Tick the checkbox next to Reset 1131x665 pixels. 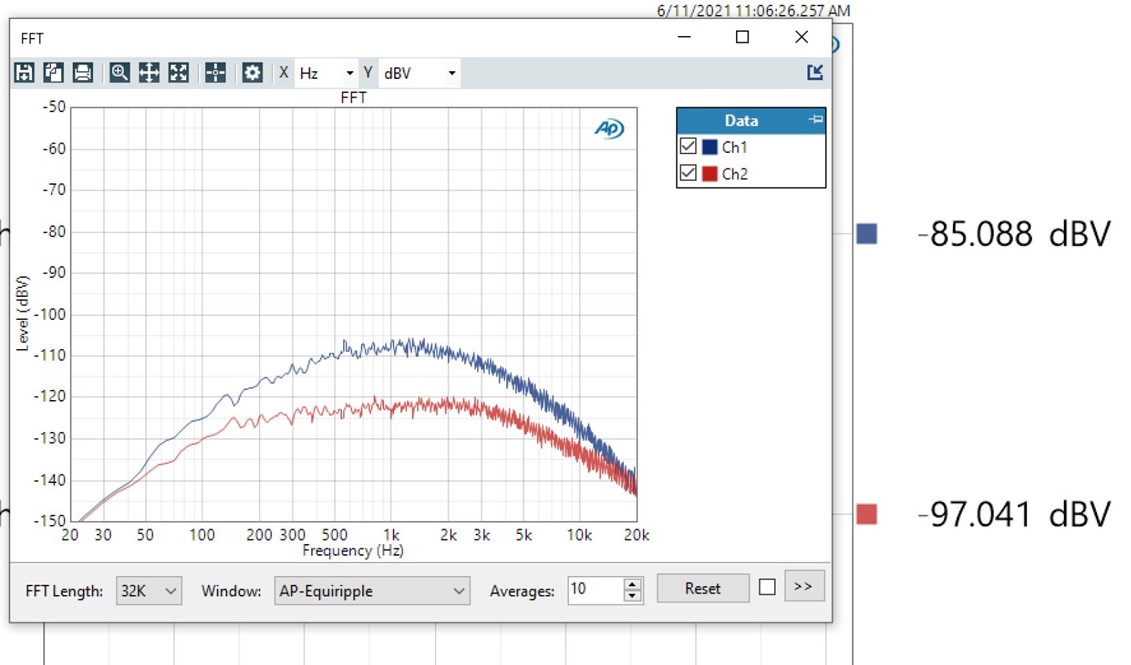tap(767, 588)
